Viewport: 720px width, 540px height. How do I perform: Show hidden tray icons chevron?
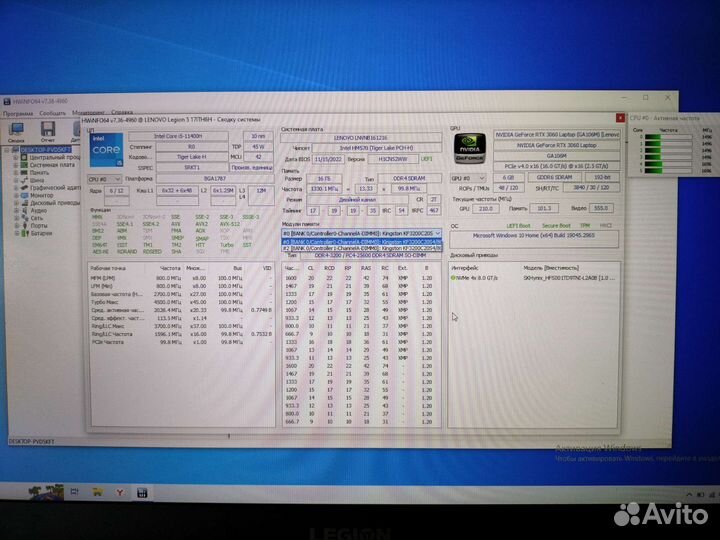[x=689, y=495]
